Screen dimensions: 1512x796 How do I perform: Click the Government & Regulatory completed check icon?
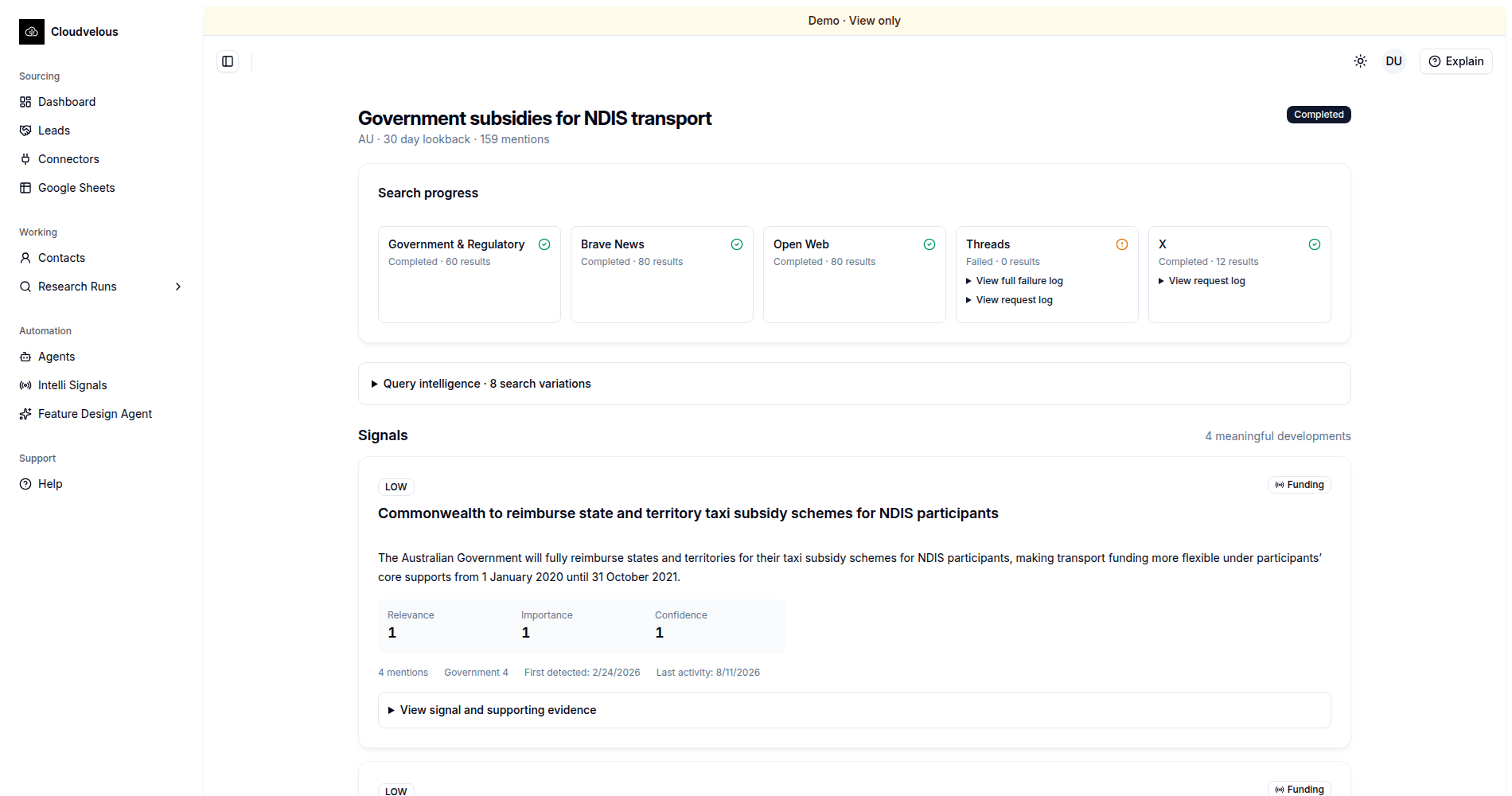(x=544, y=244)
